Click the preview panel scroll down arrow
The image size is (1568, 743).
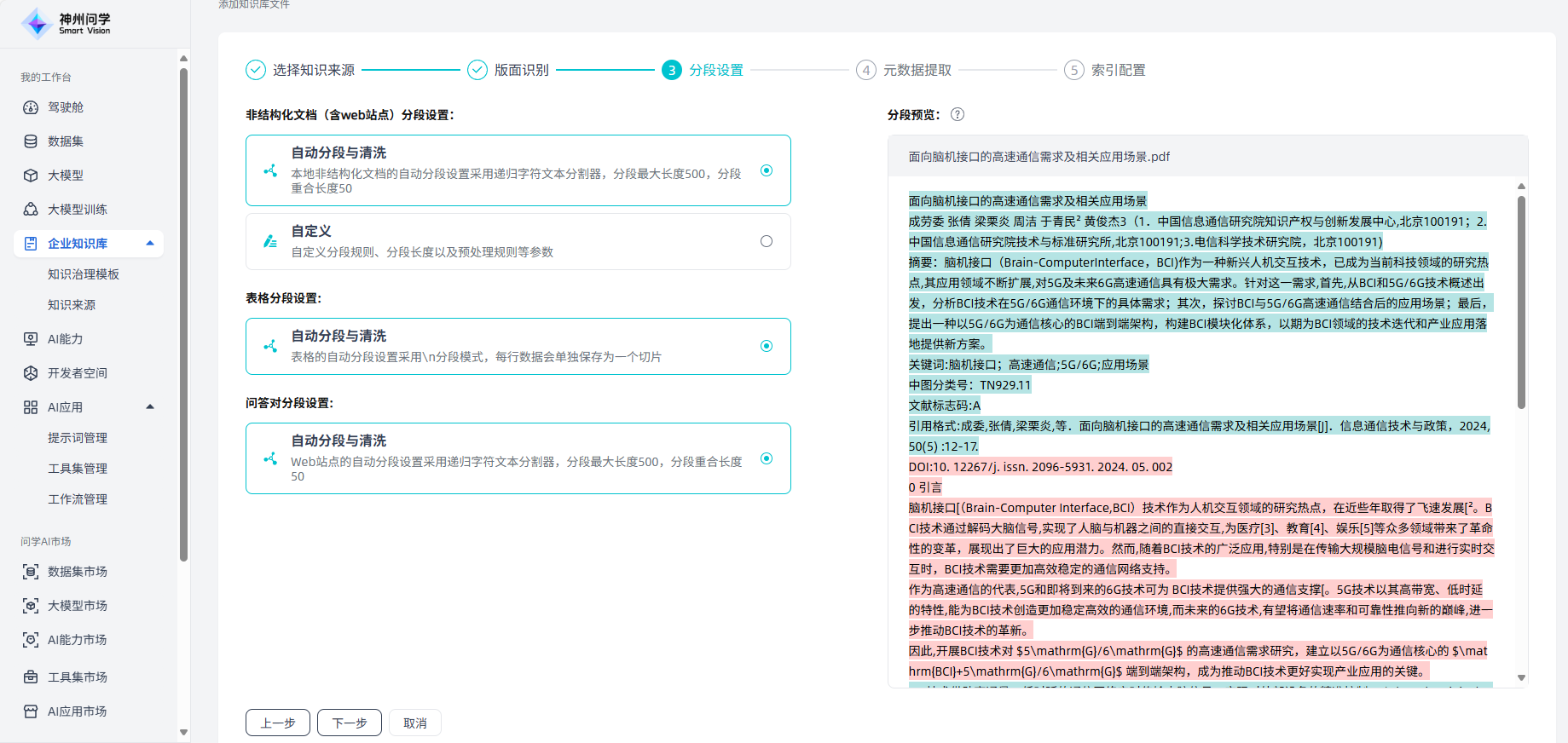pyautogui.click(x=1521, y=678)
